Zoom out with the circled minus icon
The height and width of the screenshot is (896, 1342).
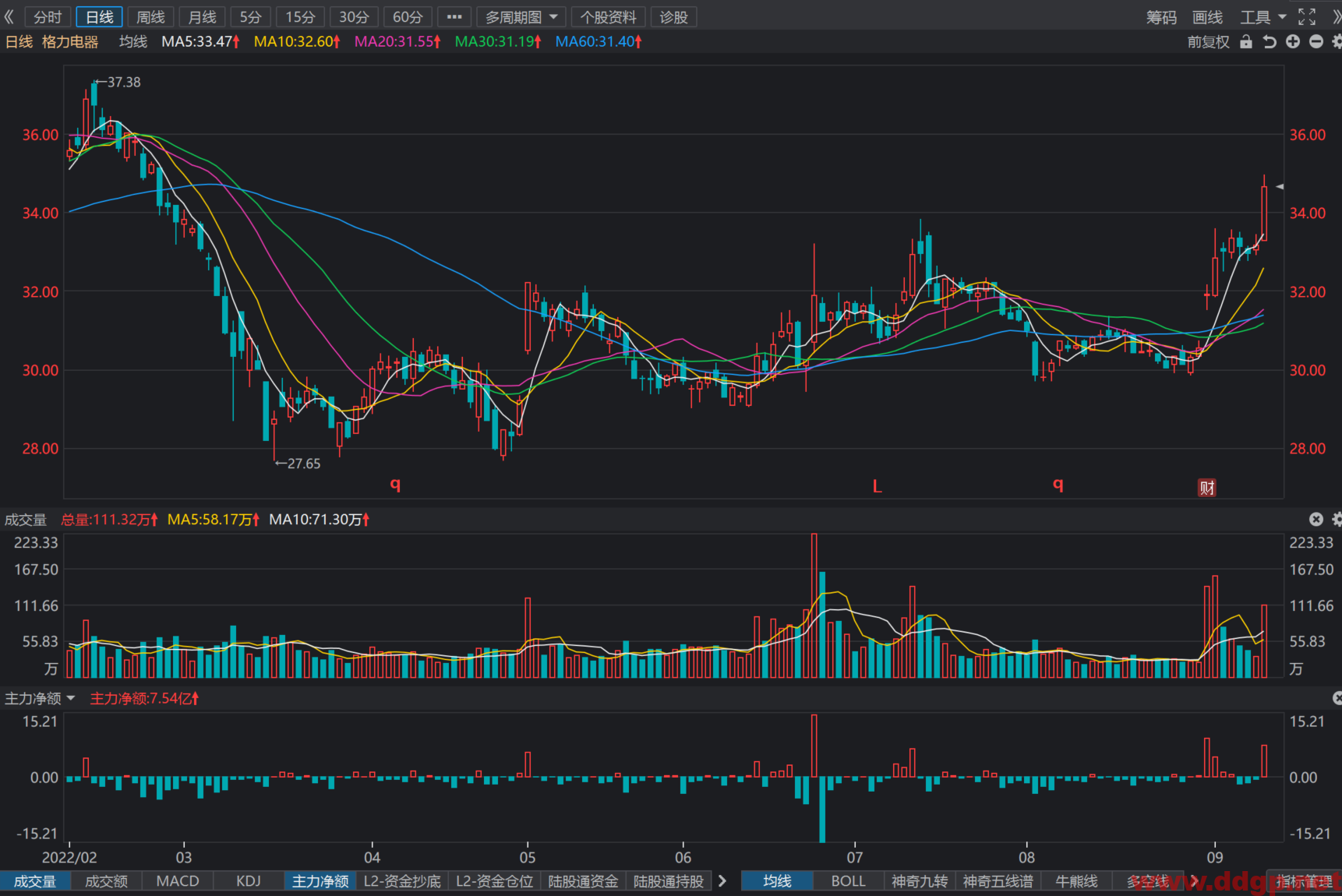[1316, 41]
